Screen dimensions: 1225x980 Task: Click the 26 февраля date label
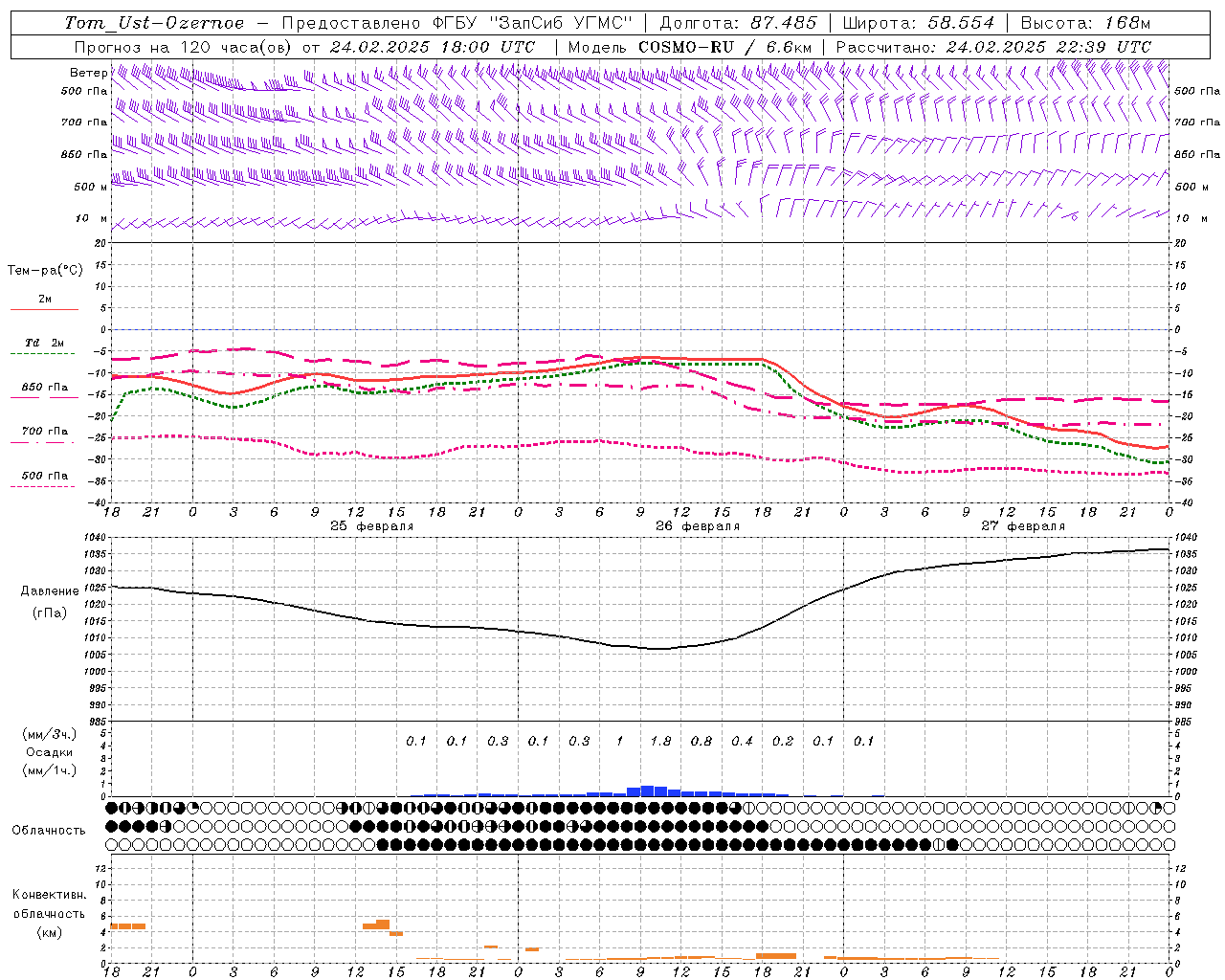pyautogui.click(x=698, y=526)
